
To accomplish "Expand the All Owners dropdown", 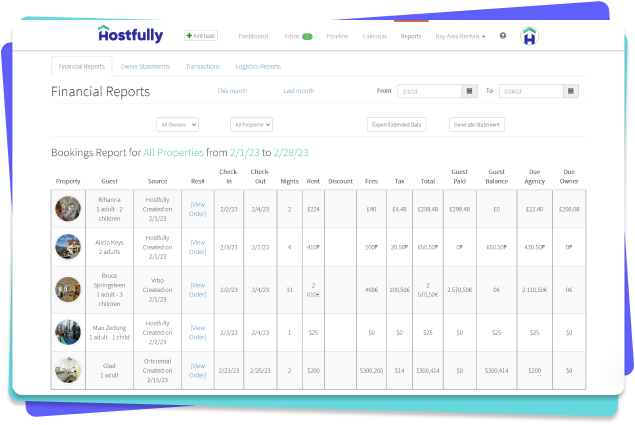I will coord(178,125).
